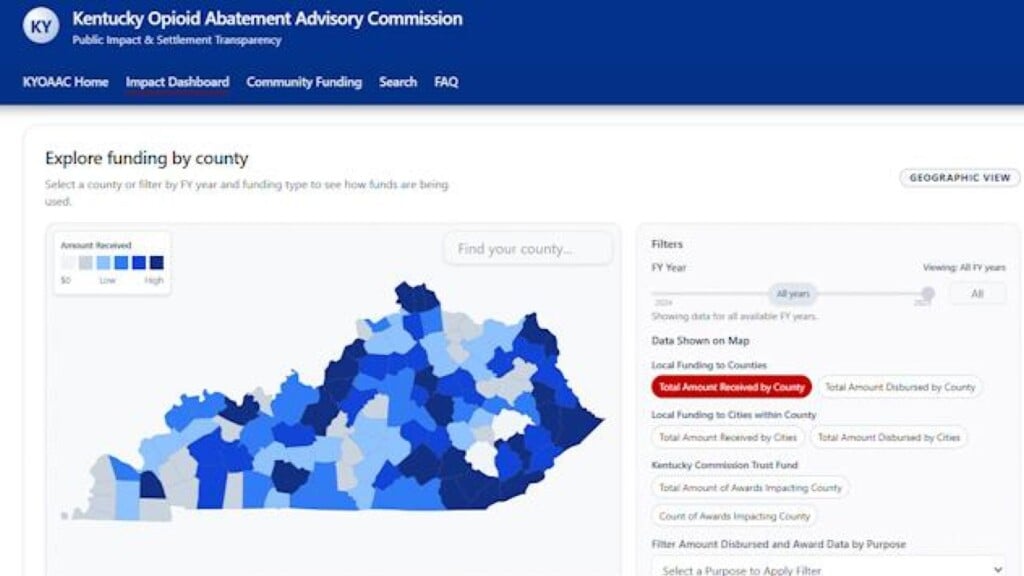Click the white $0 legend swatch
This screenshot has height=576, width=1024.
tap(67, 263)
